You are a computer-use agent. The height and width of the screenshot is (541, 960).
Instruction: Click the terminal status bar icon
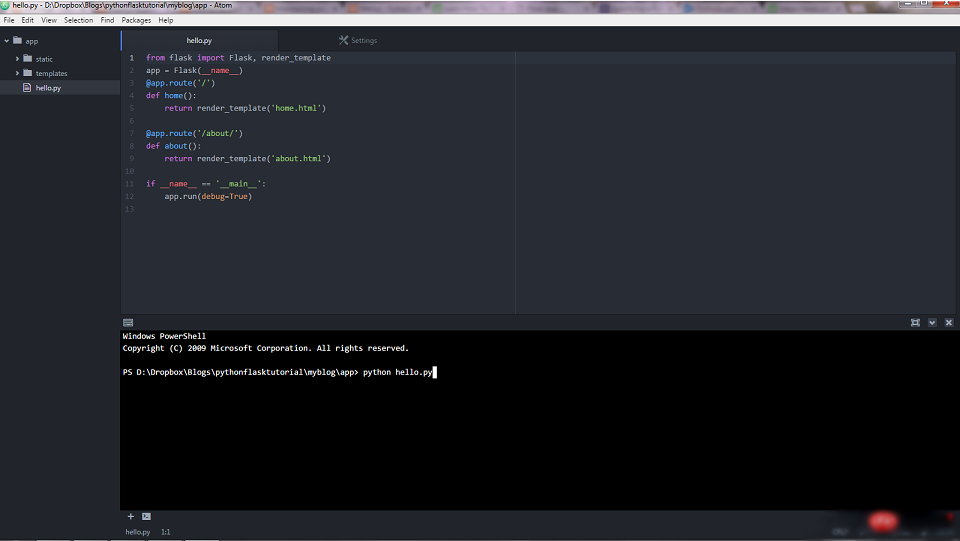pyautogui.click(x=146, y=517)
